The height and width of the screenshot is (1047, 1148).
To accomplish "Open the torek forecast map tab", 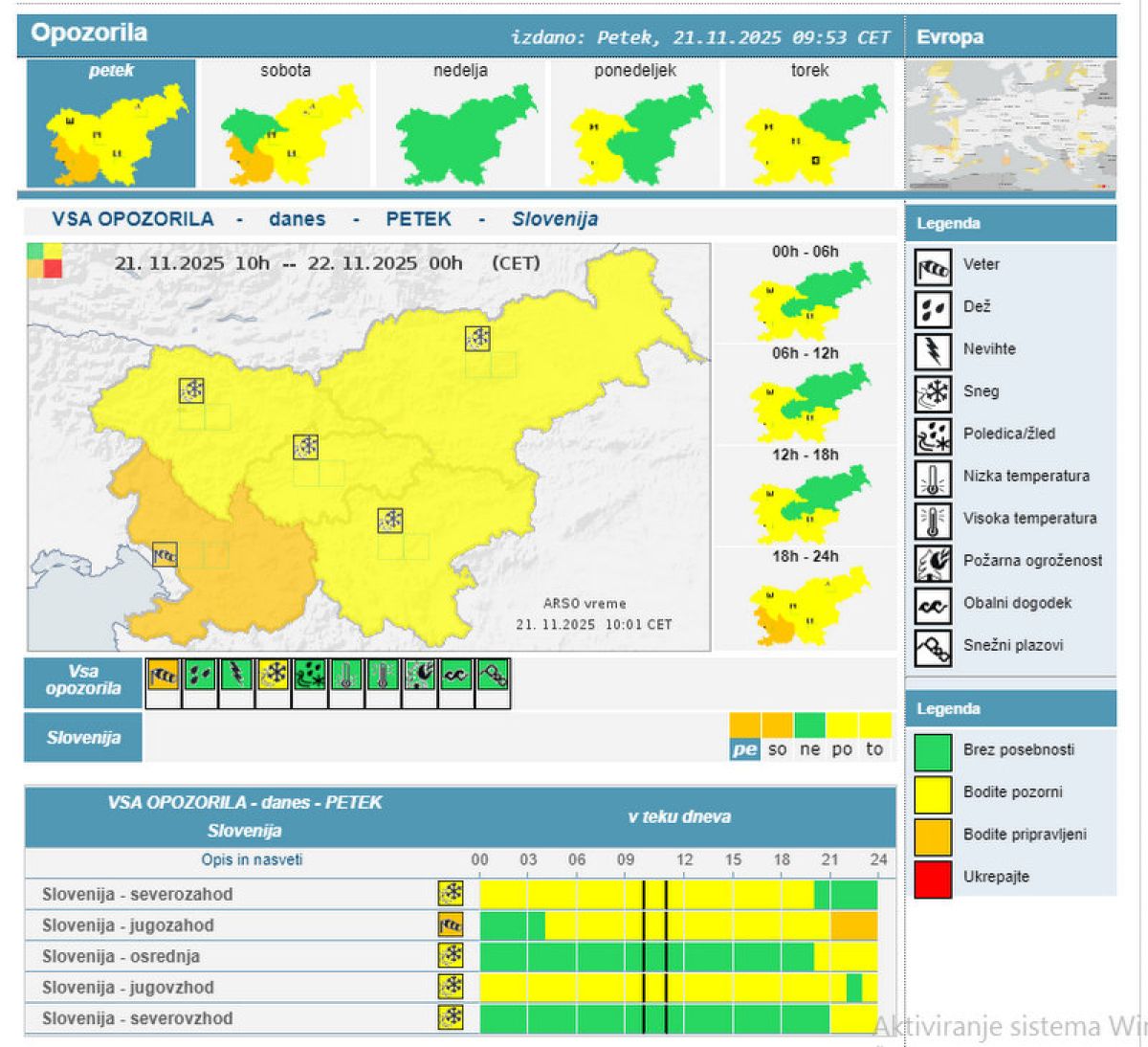I will pyautogui.click(x=809, y=124).
